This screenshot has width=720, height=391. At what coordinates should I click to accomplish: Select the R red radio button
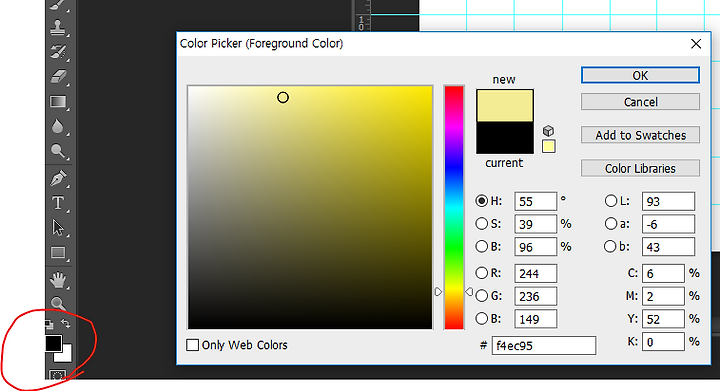pos(481,273)
